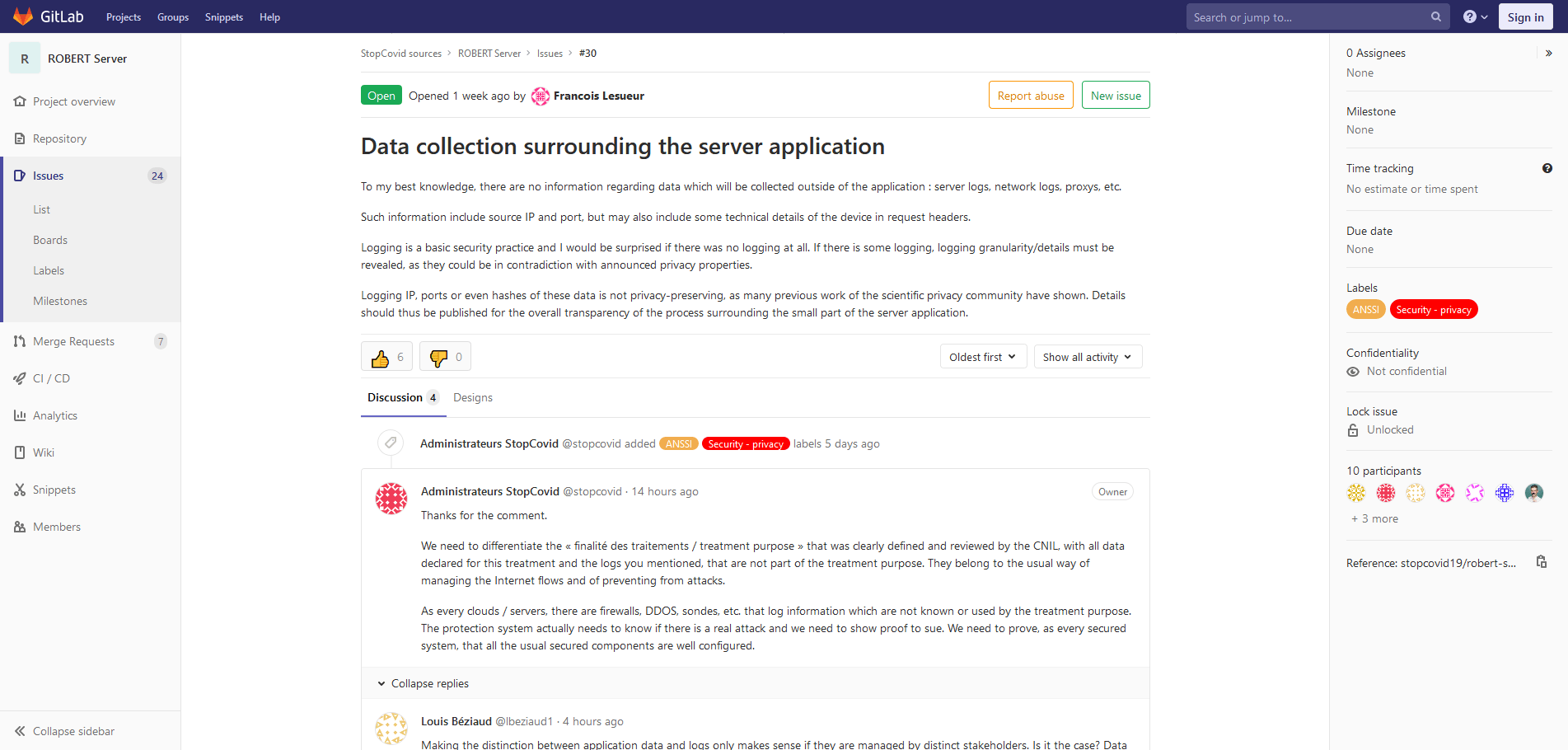
Task: Click the Issues icon in the sidebar
Action: tap(20, 176)
